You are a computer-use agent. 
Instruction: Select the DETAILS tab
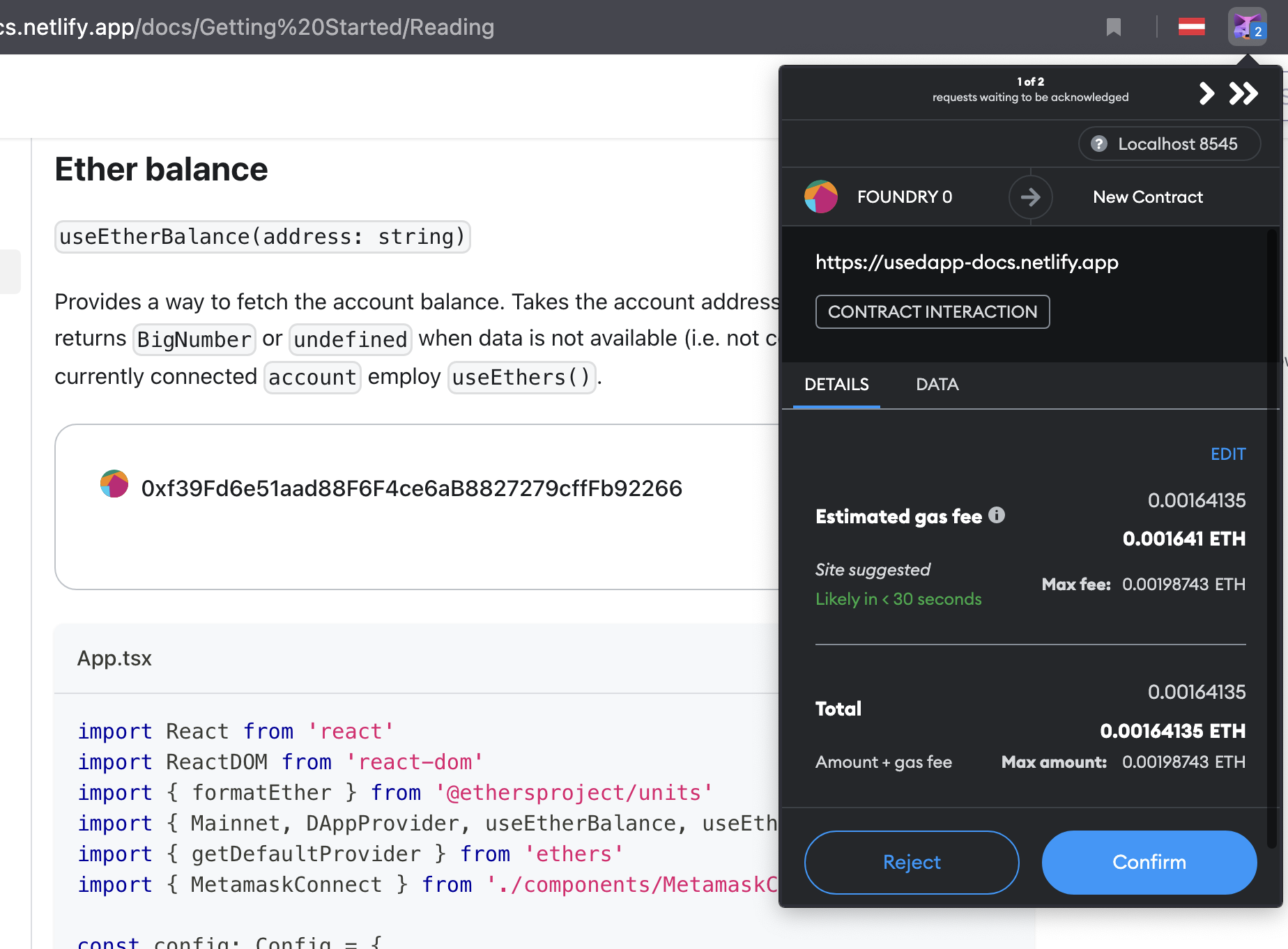pyautogui.click(x=836, y=384)
